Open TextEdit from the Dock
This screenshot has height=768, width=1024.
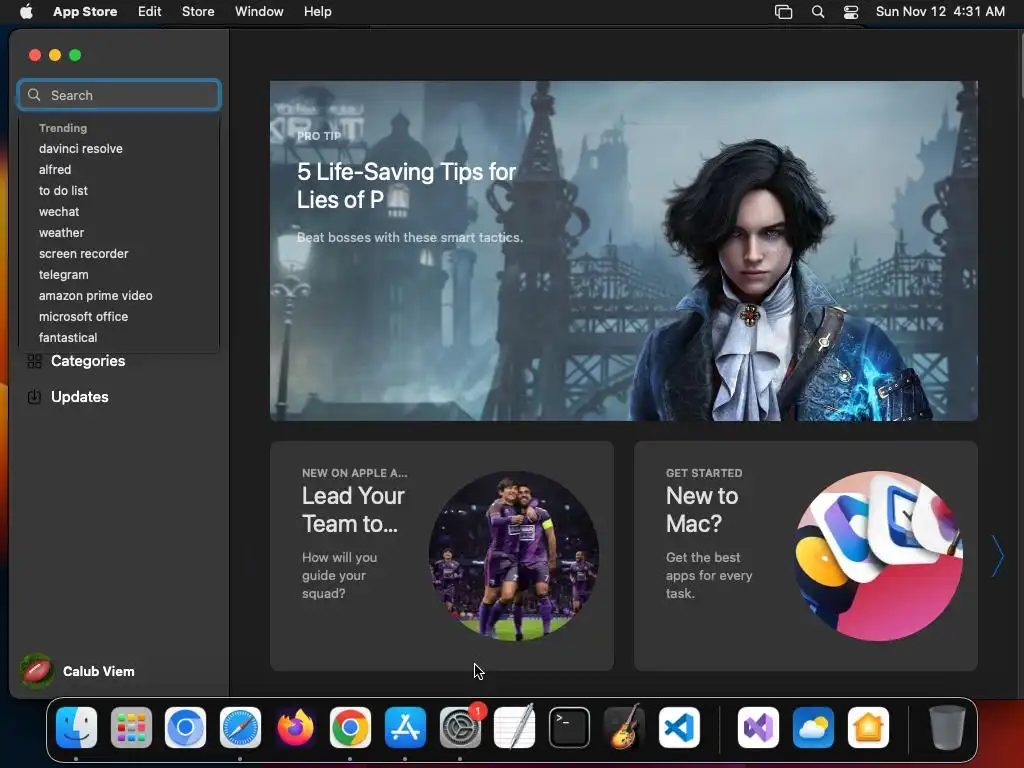515,727
